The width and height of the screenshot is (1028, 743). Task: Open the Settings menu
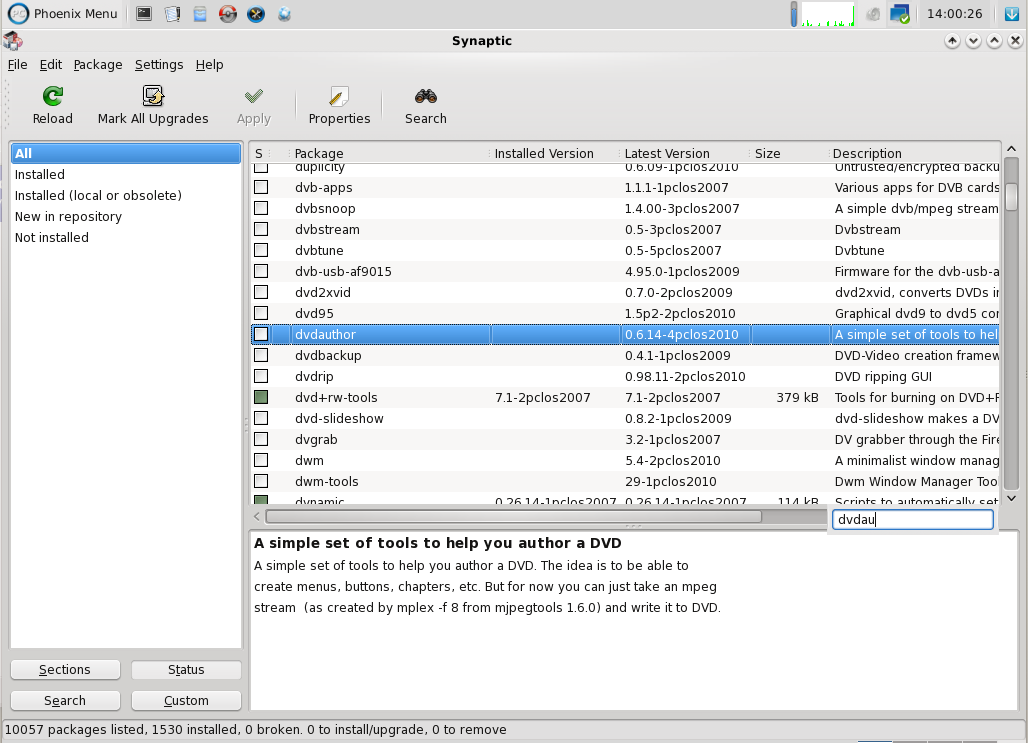coord(159,64)
